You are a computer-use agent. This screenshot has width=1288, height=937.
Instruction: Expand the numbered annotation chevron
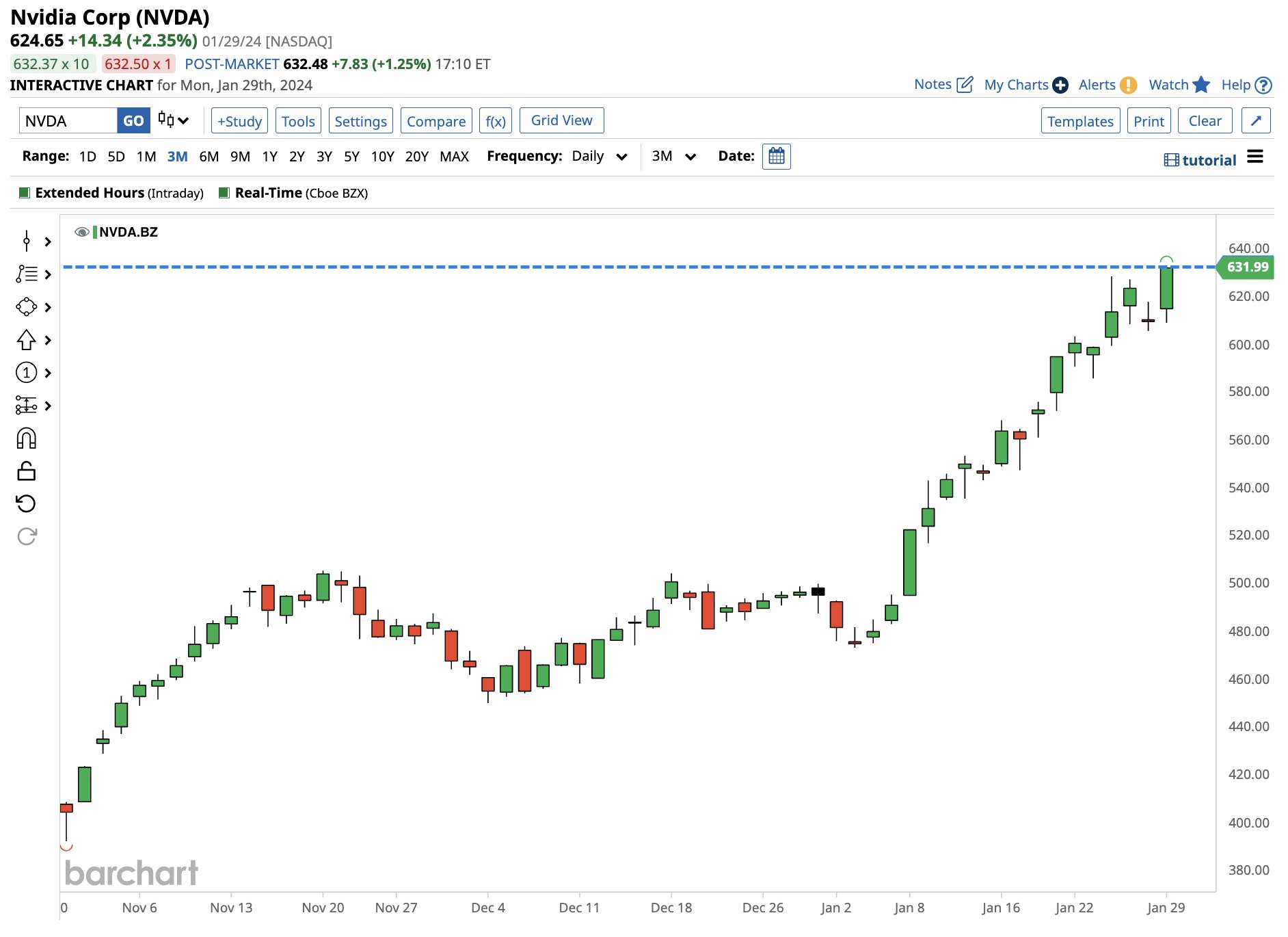point(48,373)
